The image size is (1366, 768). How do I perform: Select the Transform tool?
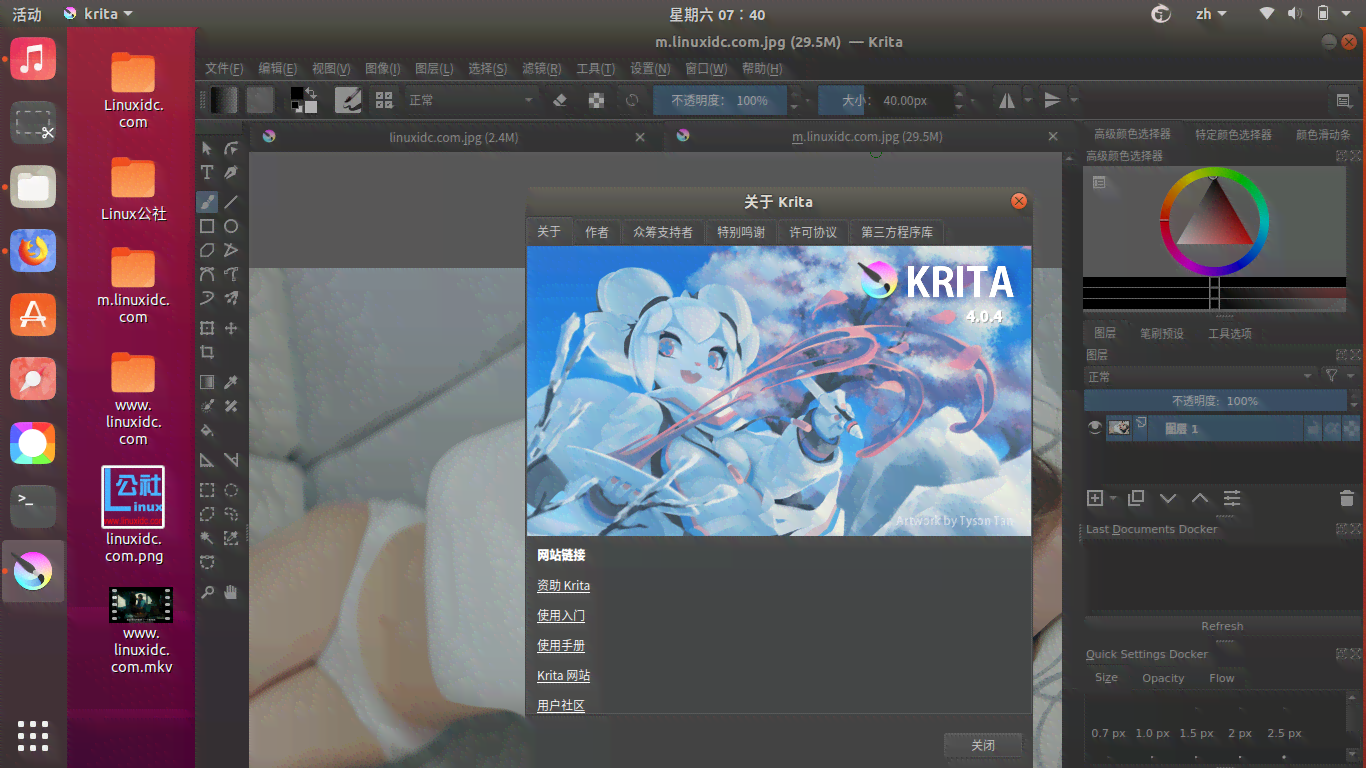point(207,328)
